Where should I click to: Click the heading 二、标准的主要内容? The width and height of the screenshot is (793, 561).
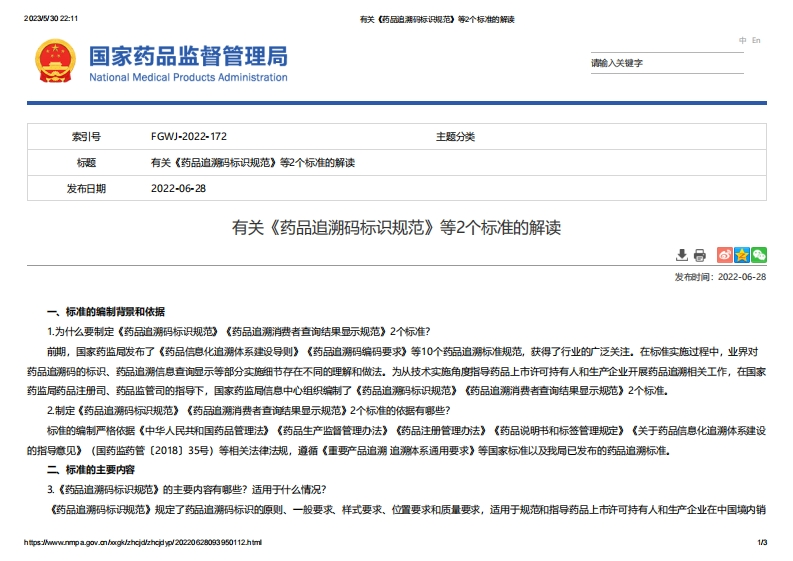tap(91, 469)
